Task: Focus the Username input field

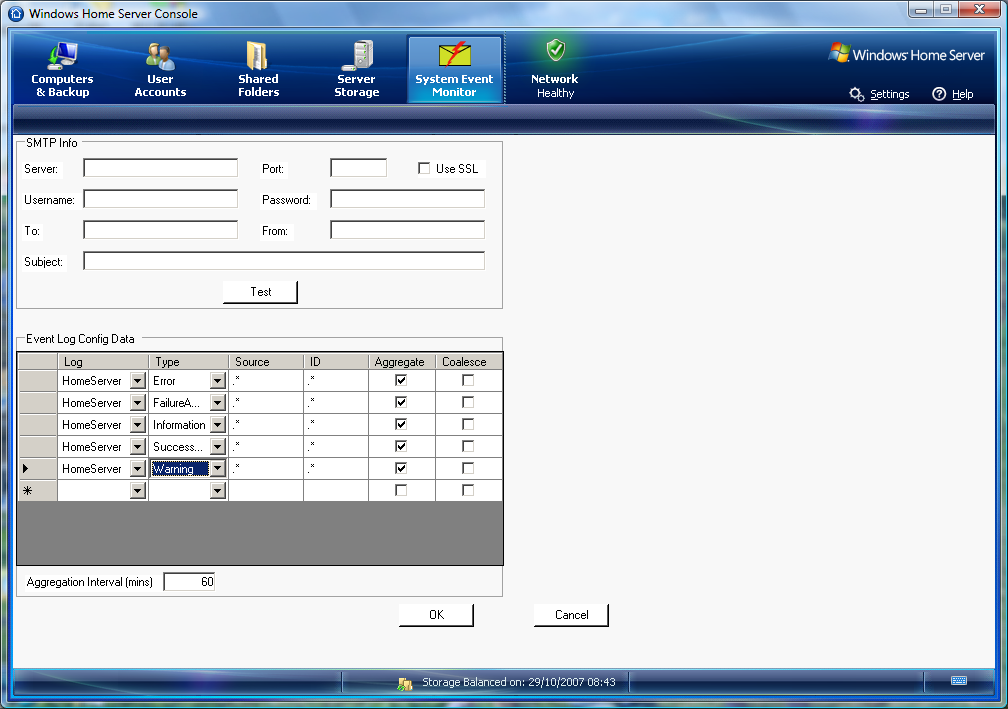Action: tap(161, 199)
